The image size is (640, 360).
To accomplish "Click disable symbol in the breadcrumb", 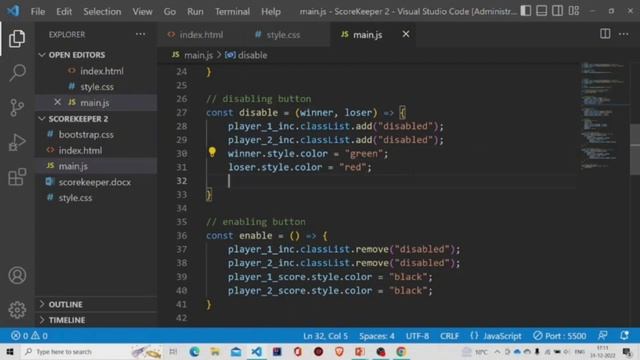I will 247,55.
